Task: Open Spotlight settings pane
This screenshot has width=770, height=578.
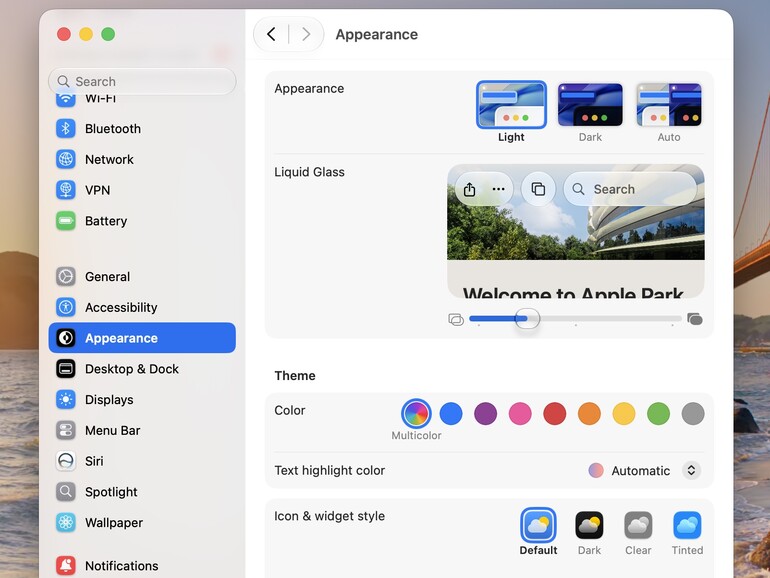Action: [142, 492]
